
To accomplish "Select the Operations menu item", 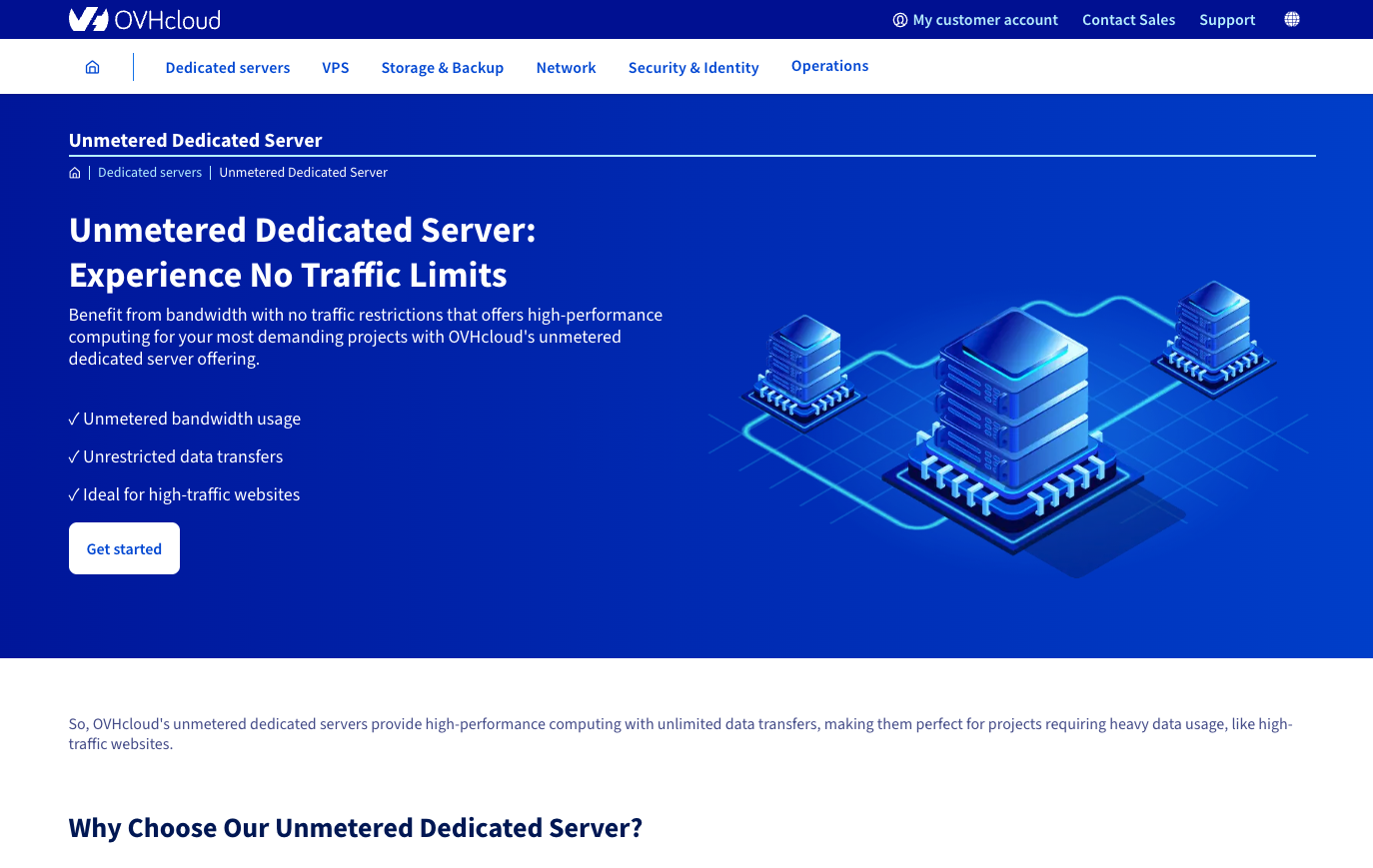I will [829, 66].
